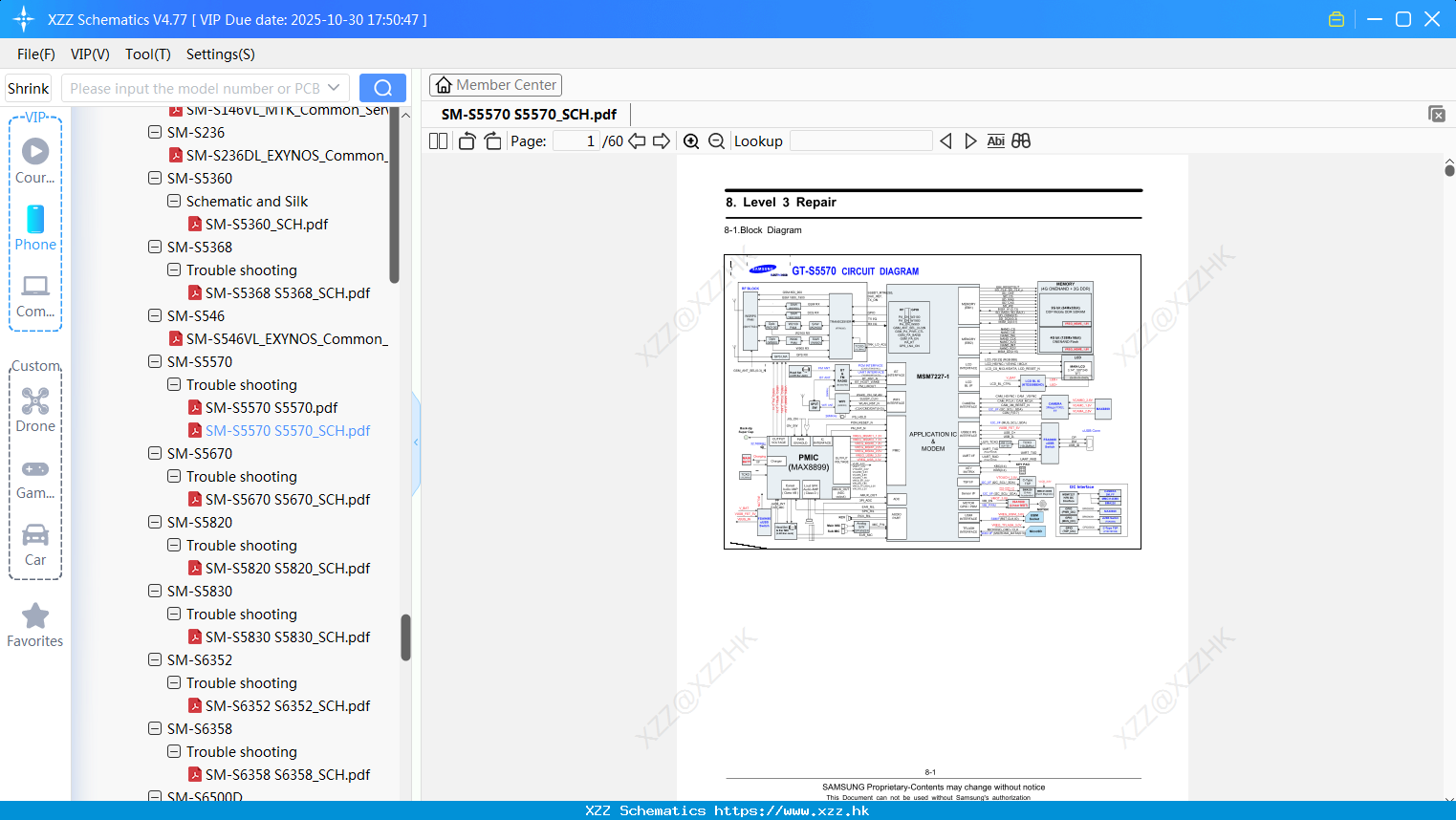Rotate page clockwise

point(492,141)
